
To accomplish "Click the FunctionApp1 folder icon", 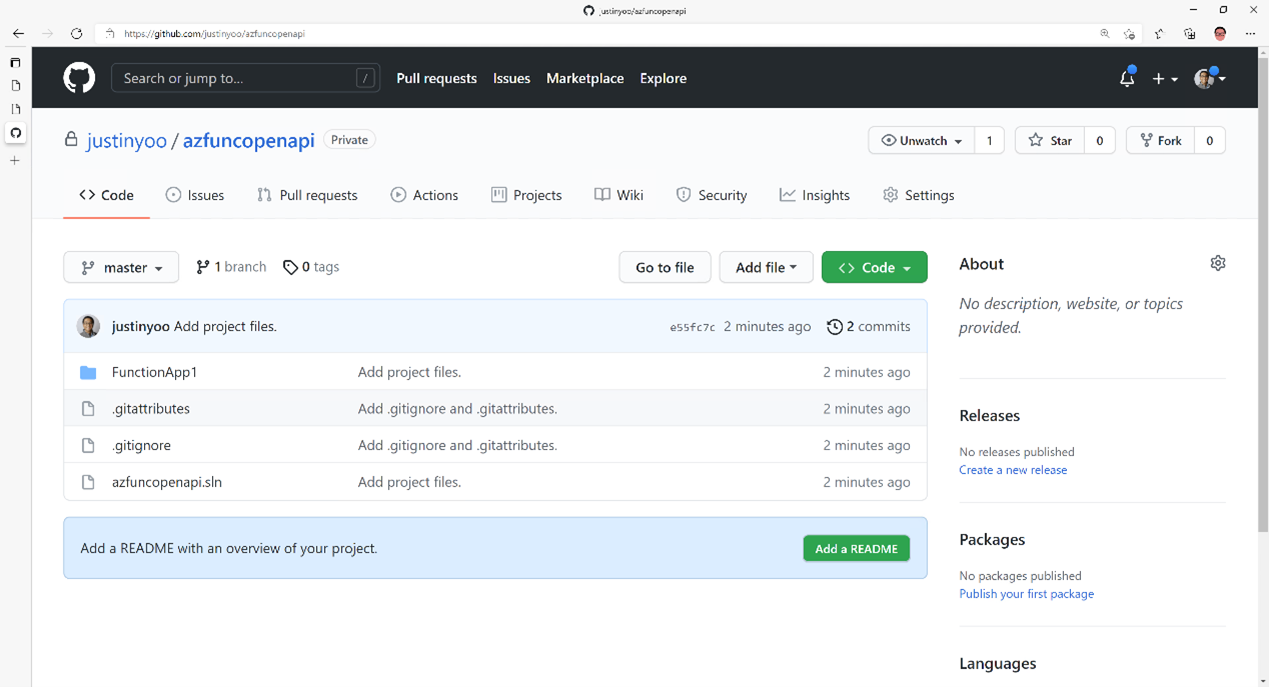I will 88,372.
